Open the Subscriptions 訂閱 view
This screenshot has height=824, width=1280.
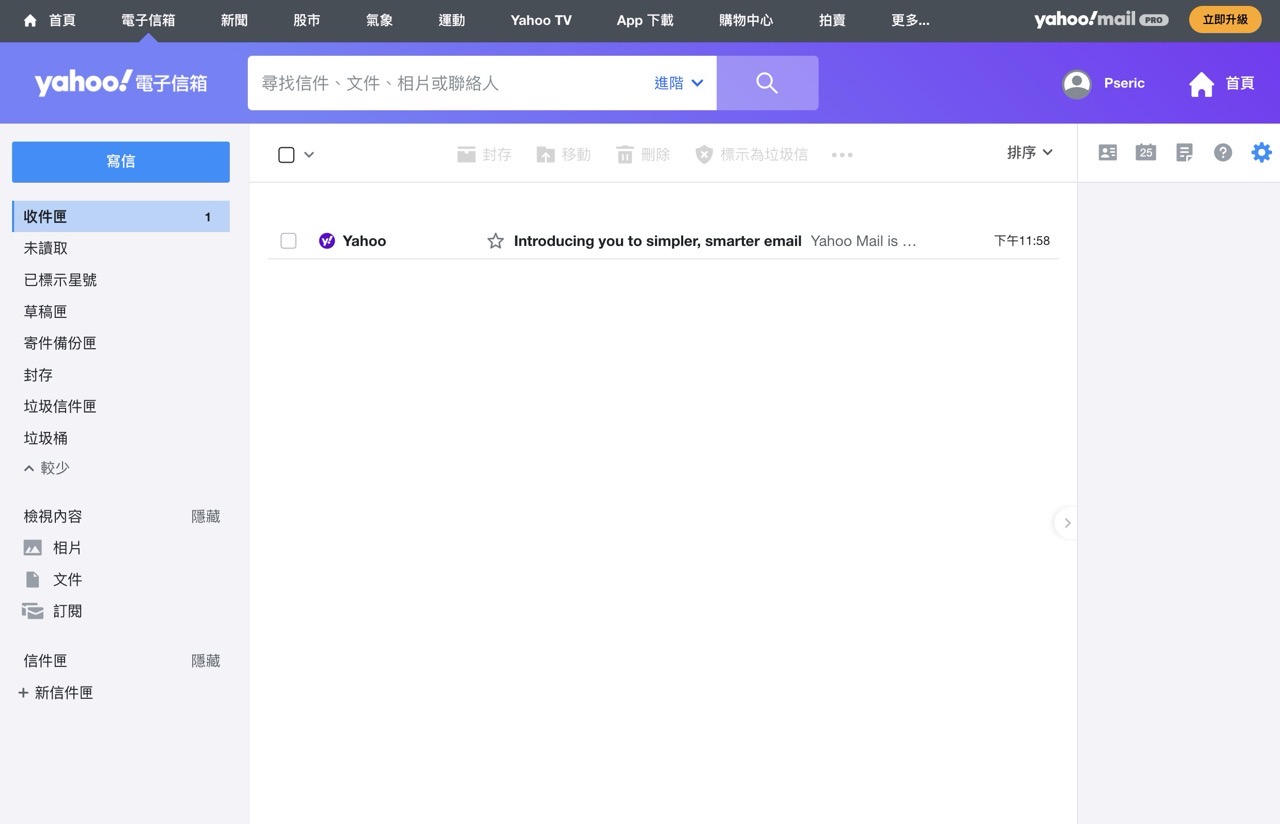pyautogui.click(x=52, y=611)
